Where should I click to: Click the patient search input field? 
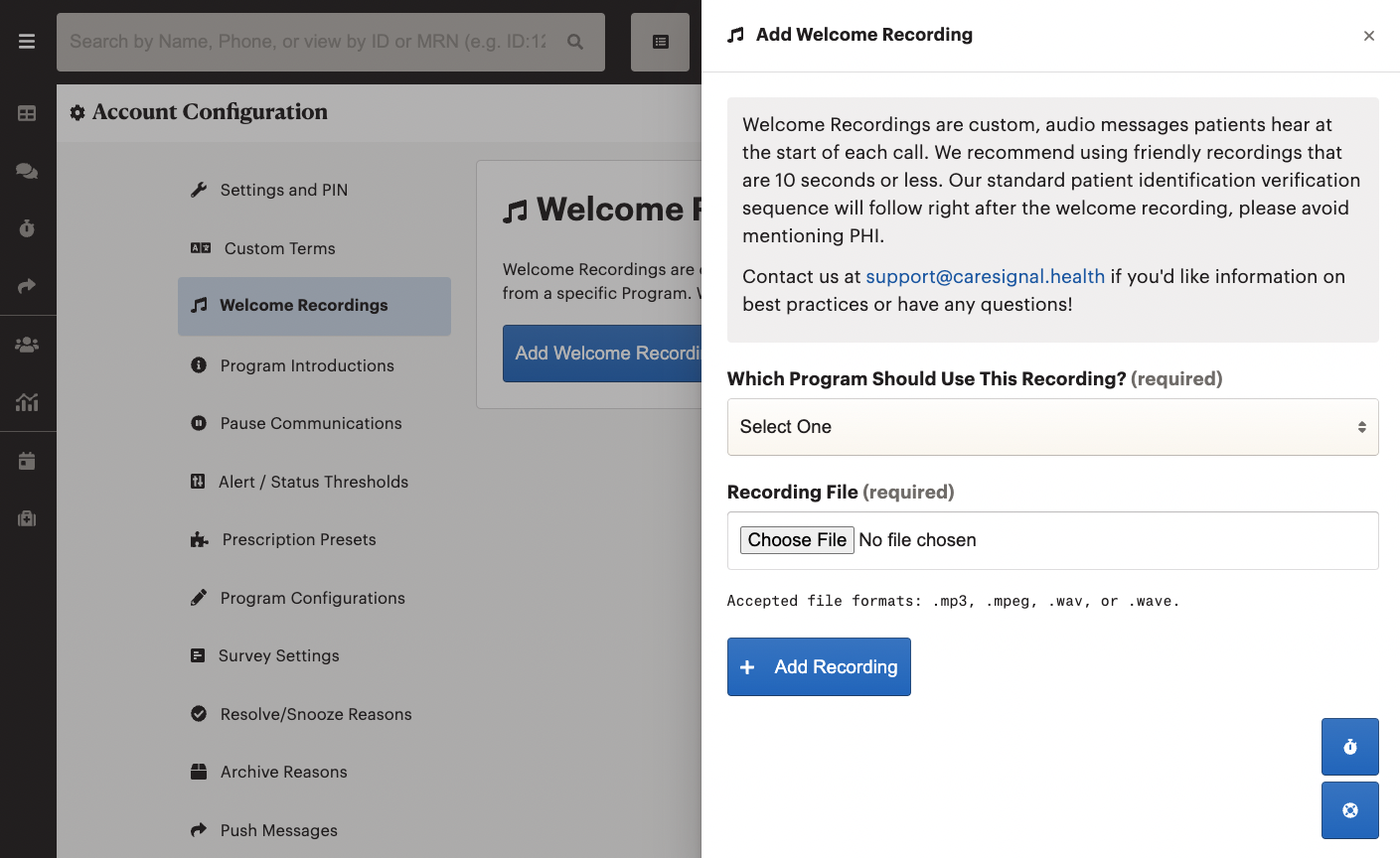pyautogui.click(x=308, y=42)
